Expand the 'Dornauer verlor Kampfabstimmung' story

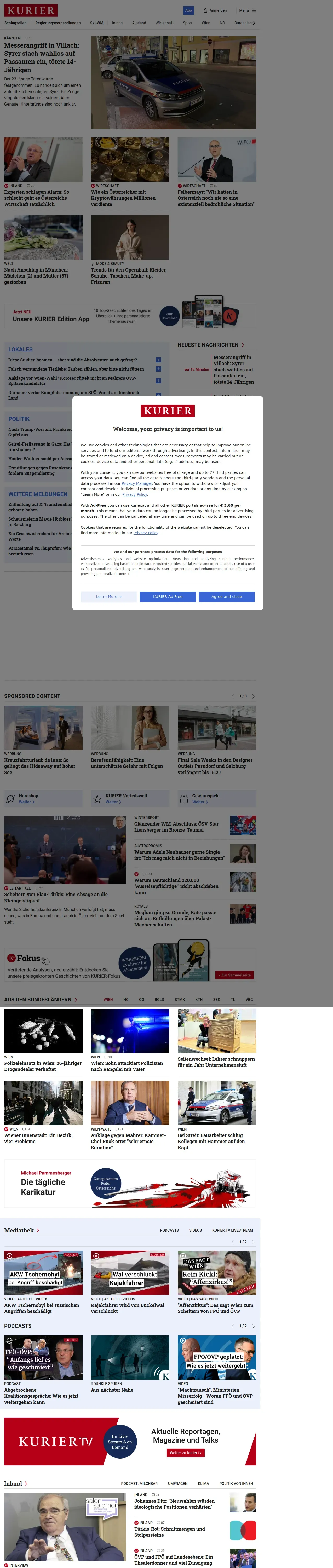point(158,395)
